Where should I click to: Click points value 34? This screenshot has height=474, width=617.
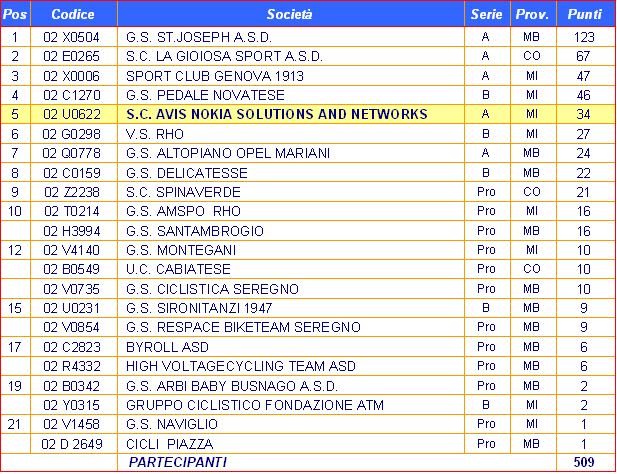pyautogui.click(x=584, y=114)
